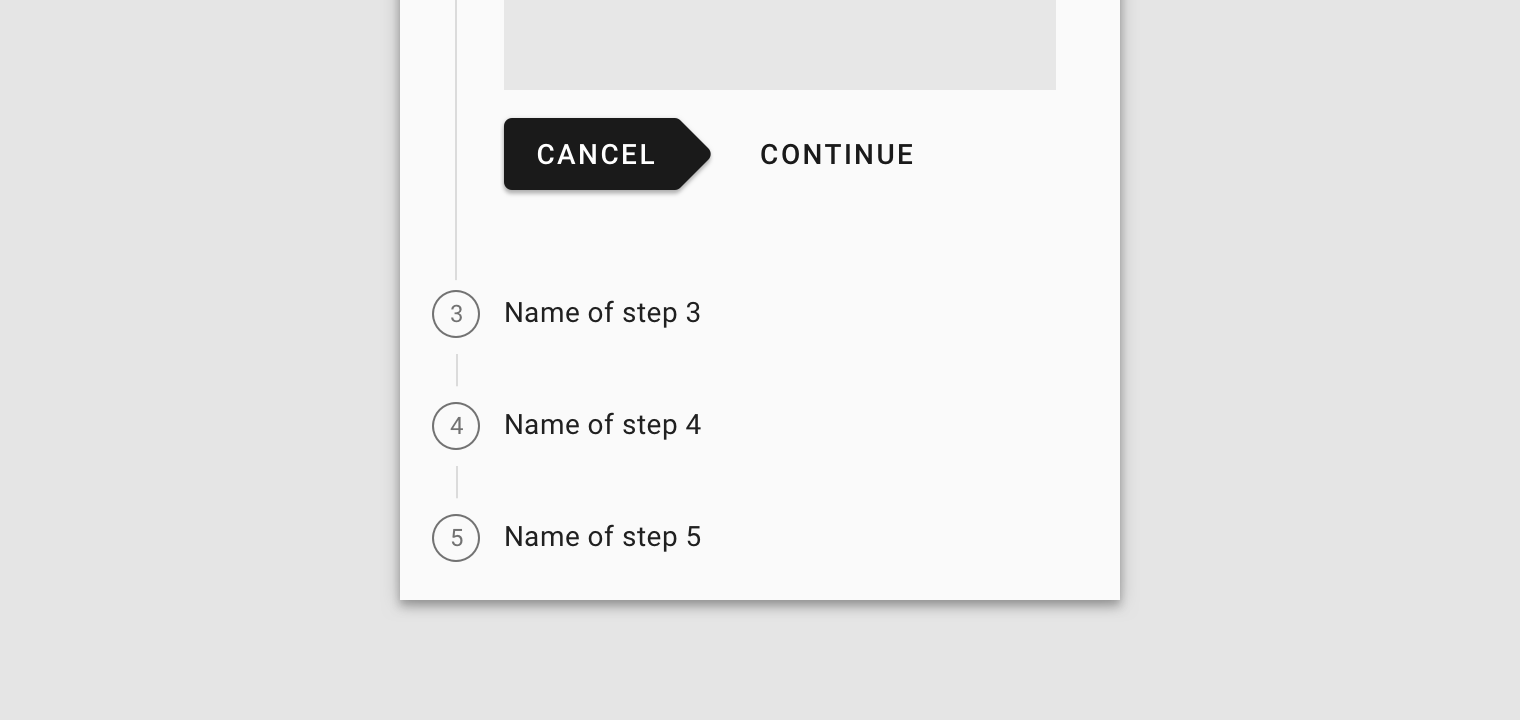Click the connector line below step 3
1520x720 pixels.
(456, 370)
